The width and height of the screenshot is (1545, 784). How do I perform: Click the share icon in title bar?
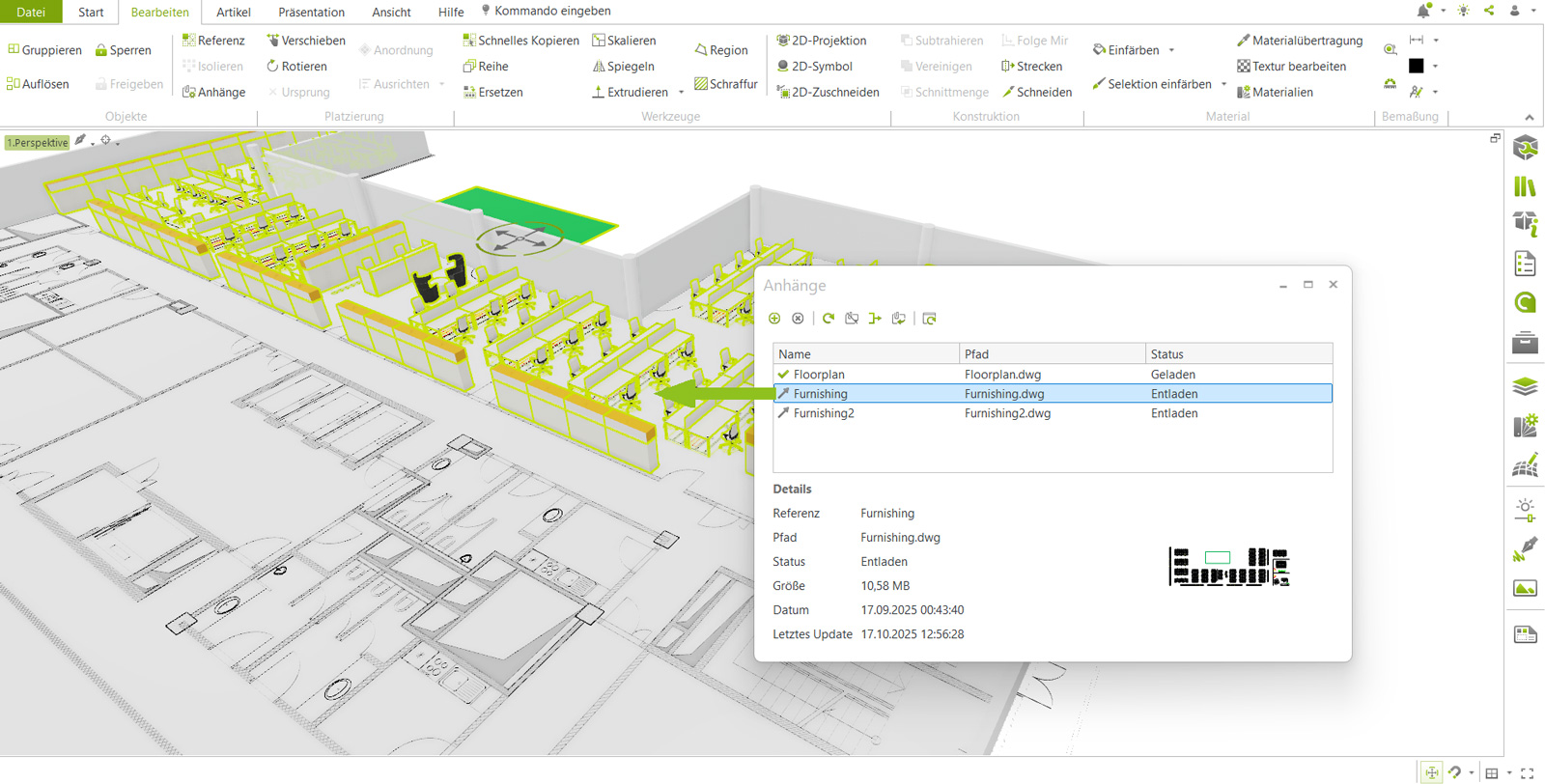(1489, 11)
